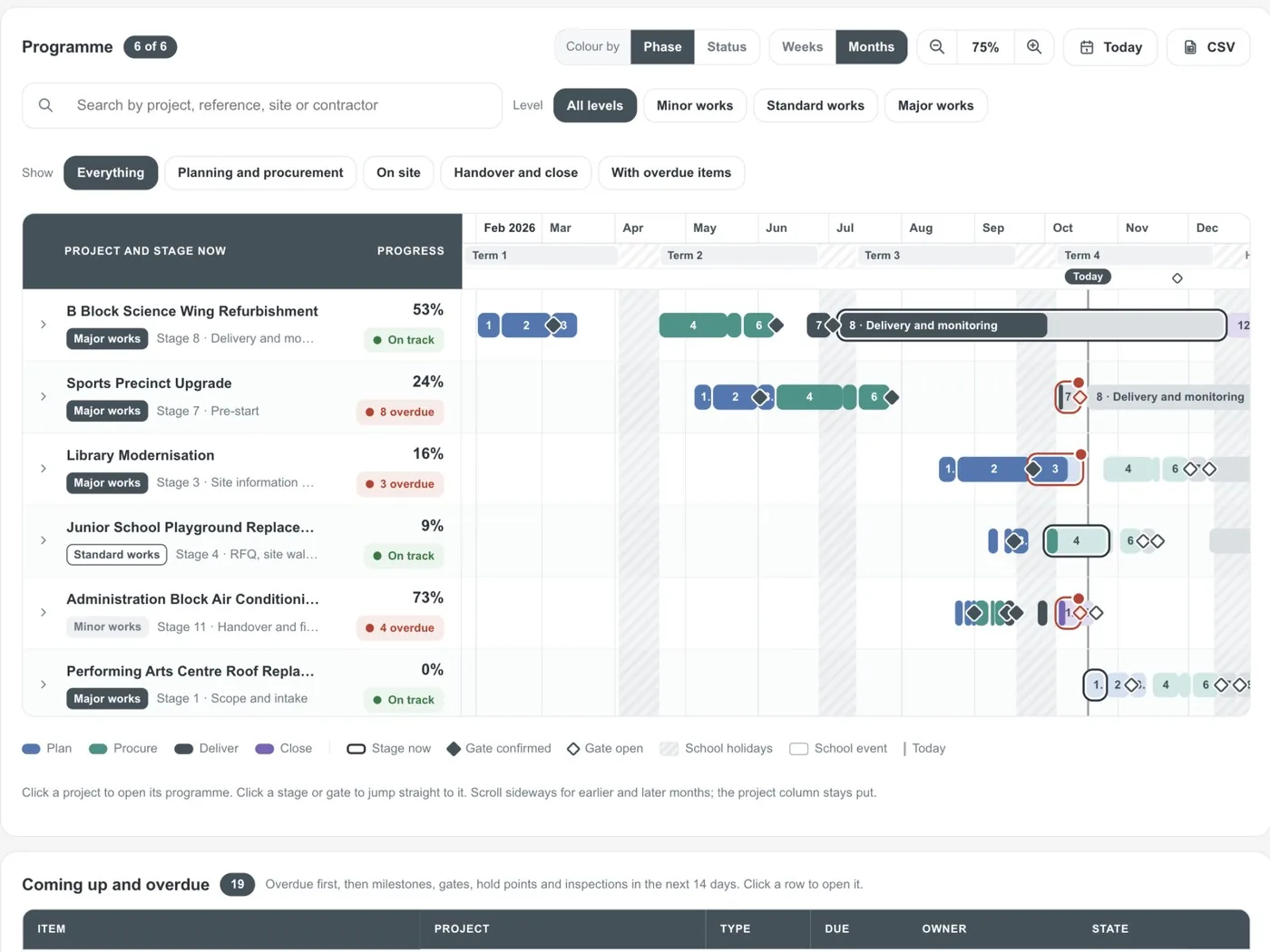The width and height of the screenshot is (1270, 952).
Task: Click the 19 count badge
Action: pyautogui.click(x=237, y=884)
